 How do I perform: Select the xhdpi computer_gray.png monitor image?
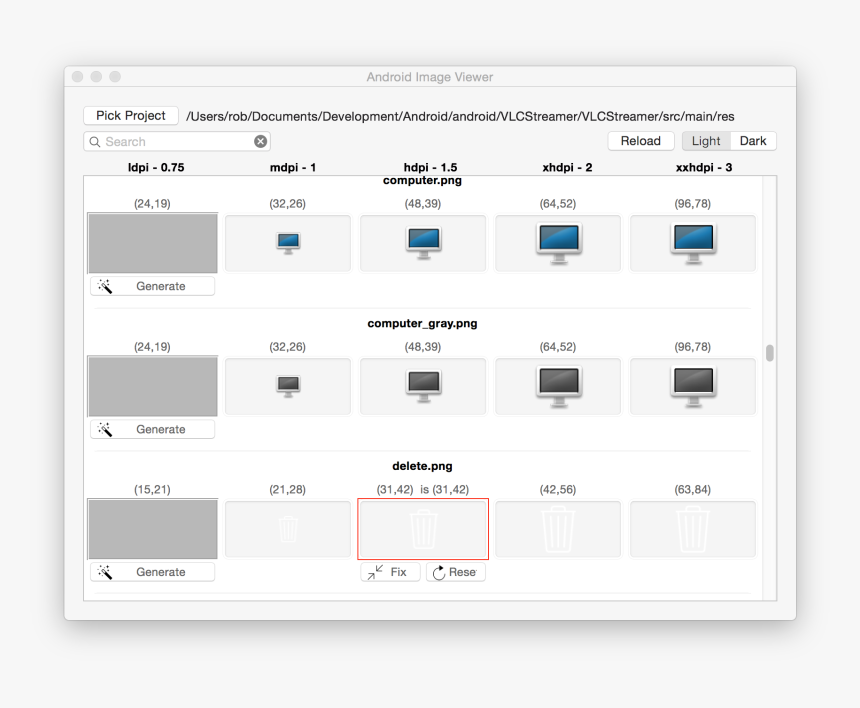558,386
